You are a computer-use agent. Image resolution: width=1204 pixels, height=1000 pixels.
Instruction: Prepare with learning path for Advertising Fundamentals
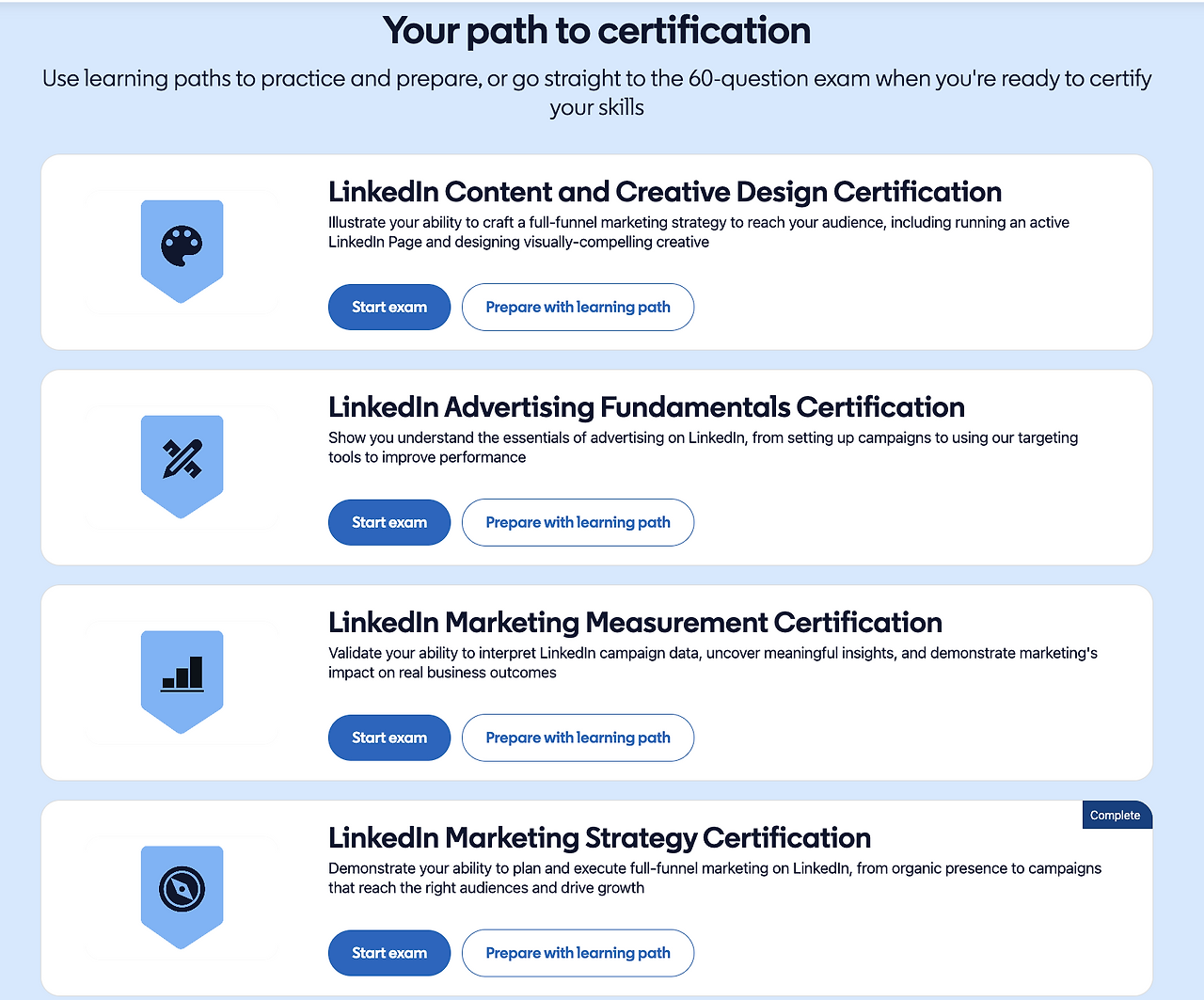(x=578, y=522)
